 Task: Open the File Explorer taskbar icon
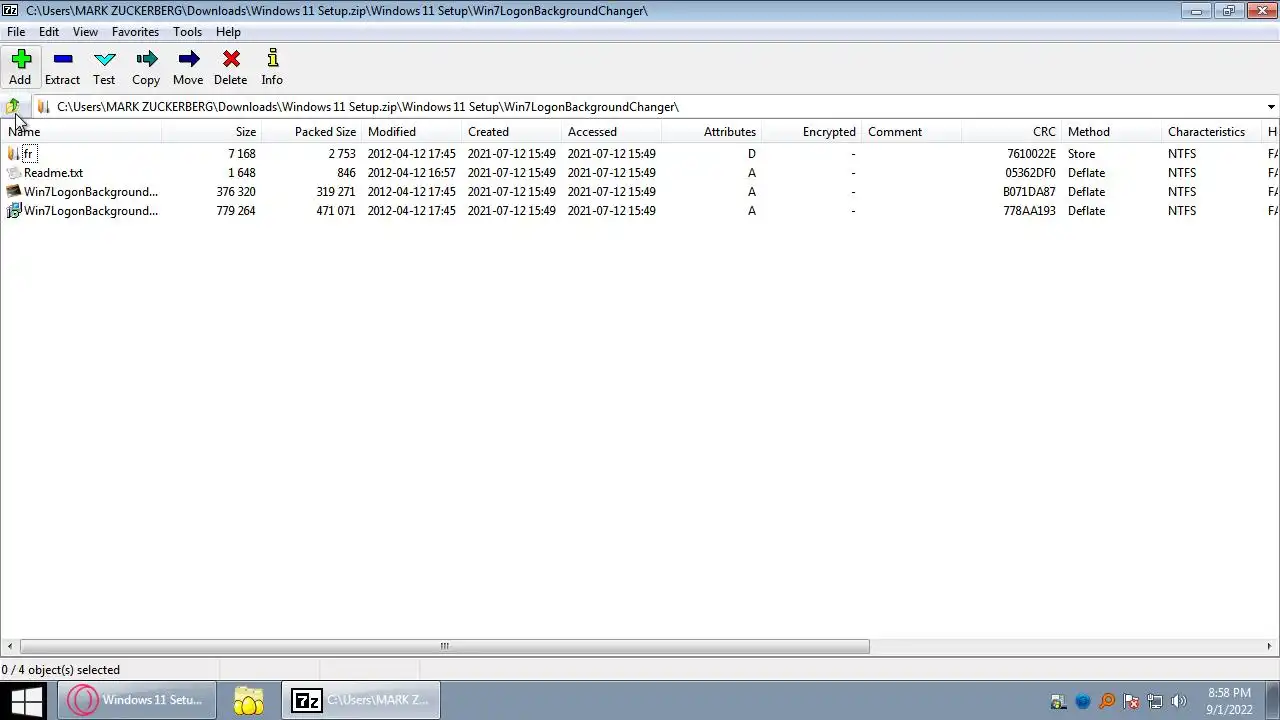(249, 700)
